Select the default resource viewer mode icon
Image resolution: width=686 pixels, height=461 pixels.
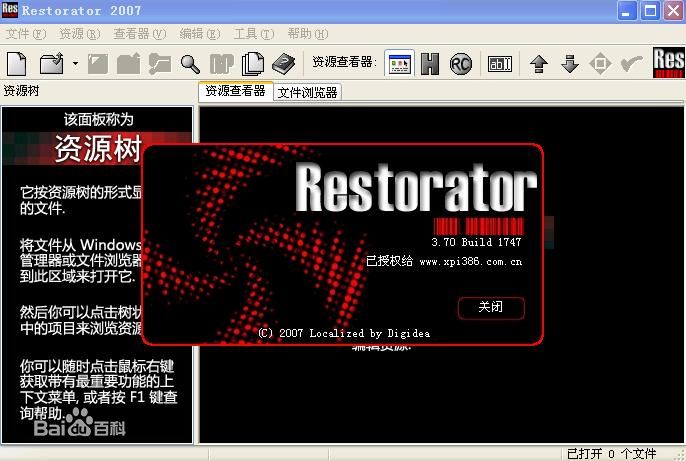[400, 64]
